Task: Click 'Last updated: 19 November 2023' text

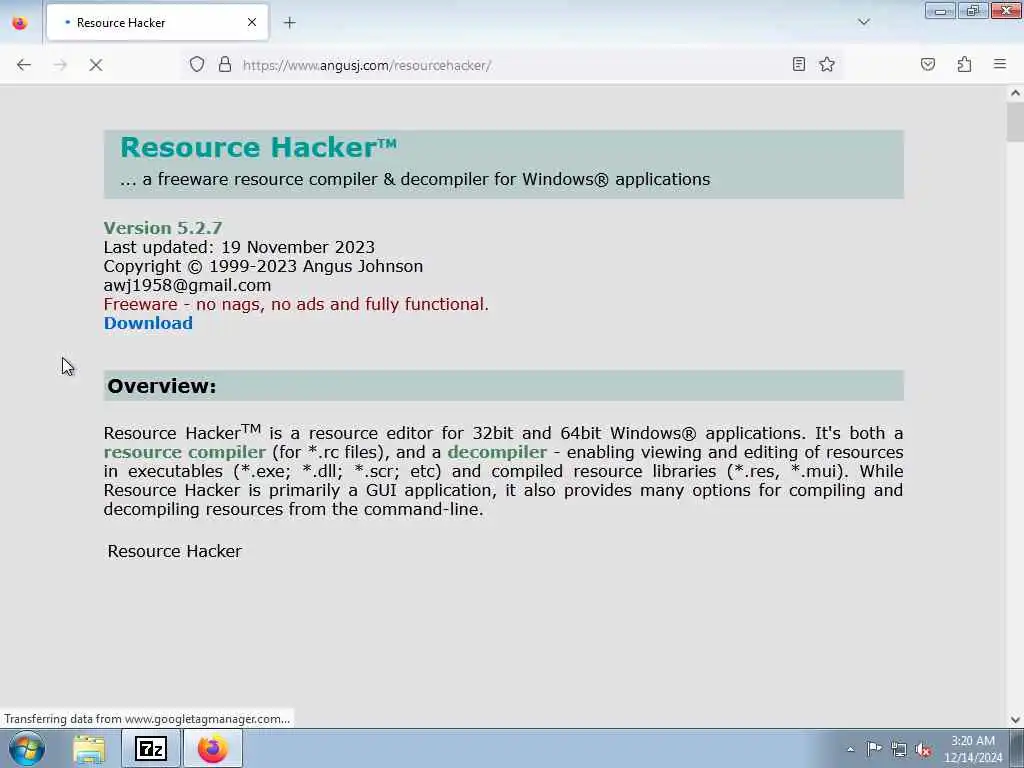Action: pos(239,248)
